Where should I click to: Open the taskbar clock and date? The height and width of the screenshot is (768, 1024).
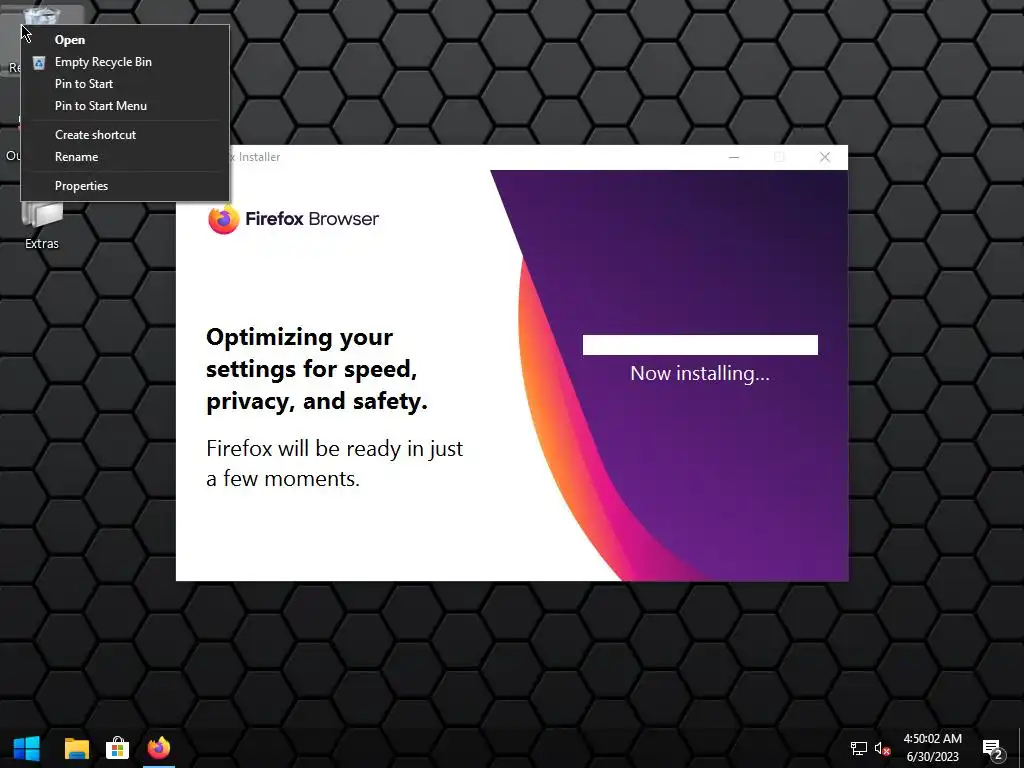click(933, 748)
